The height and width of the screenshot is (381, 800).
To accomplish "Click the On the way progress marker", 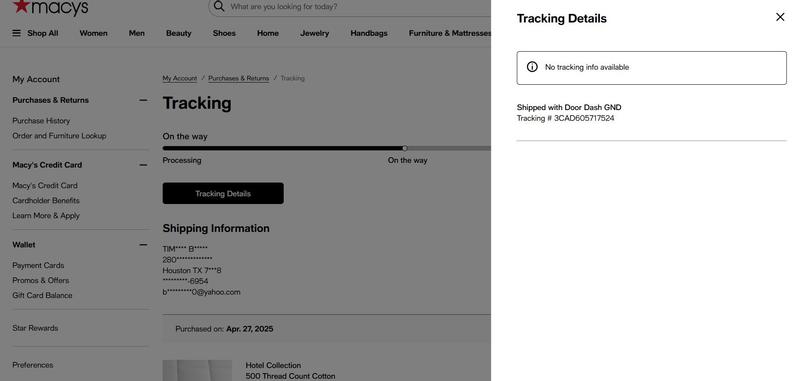I will (405, 148).
